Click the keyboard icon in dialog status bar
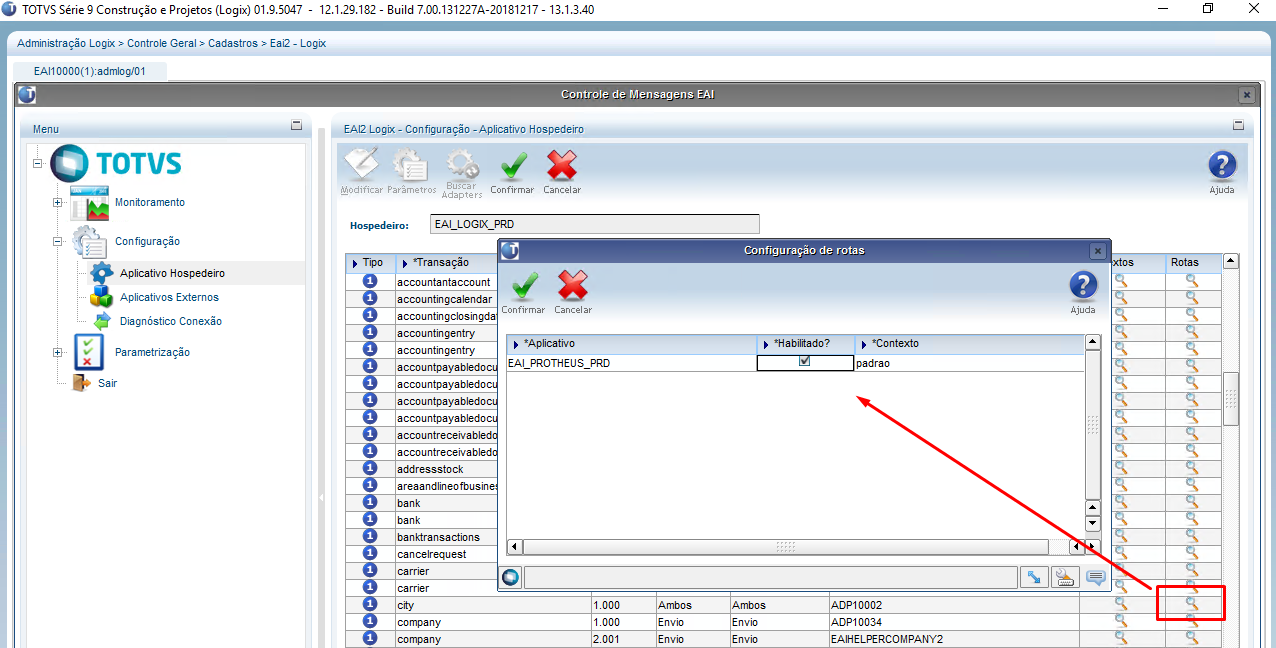 [x=1064, y=577]
